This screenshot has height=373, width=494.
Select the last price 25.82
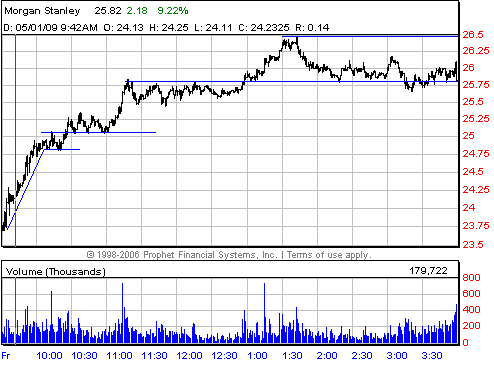[x=108, y=11]
